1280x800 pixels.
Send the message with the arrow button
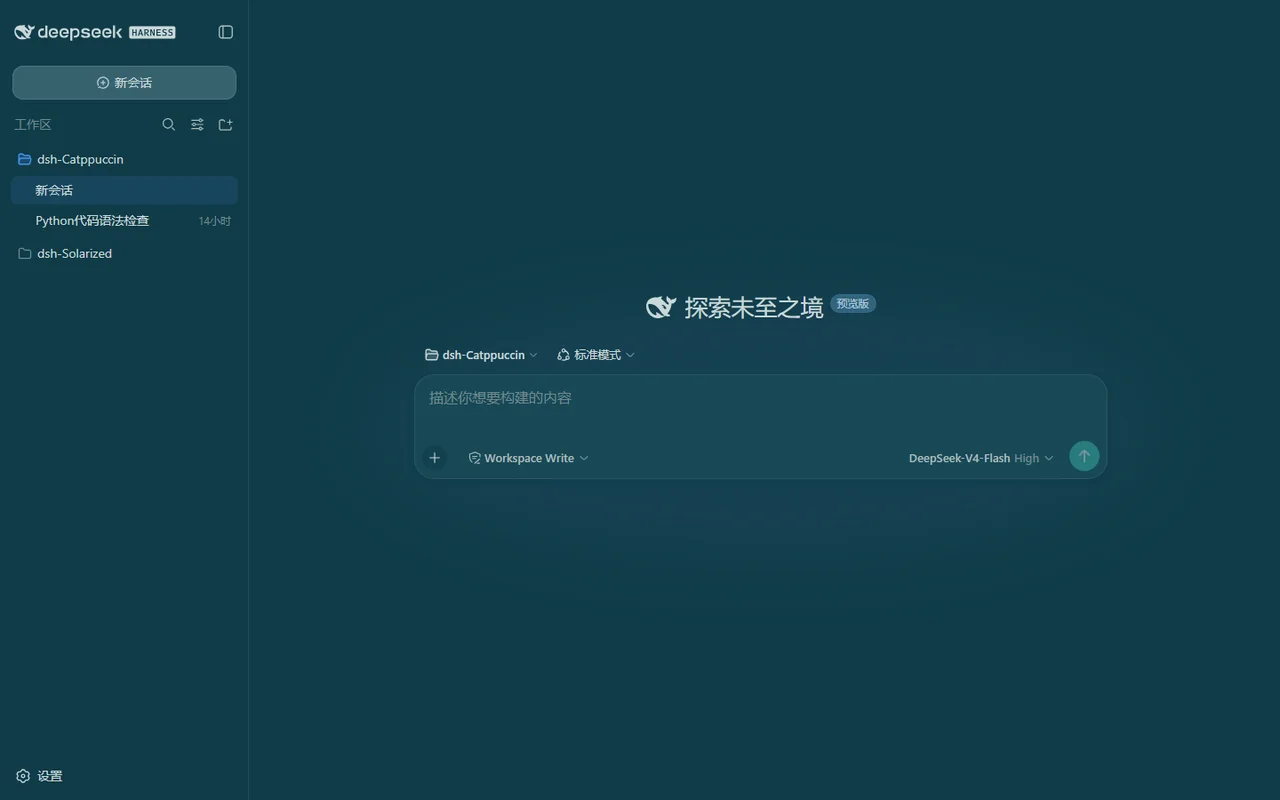[1084, 456]
